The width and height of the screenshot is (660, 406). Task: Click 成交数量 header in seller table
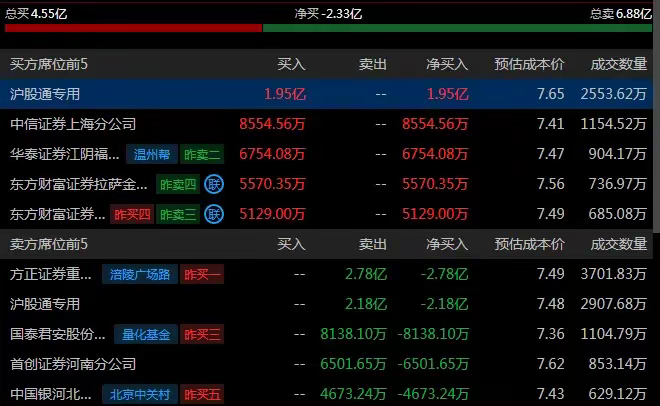(x=619, y=244)
